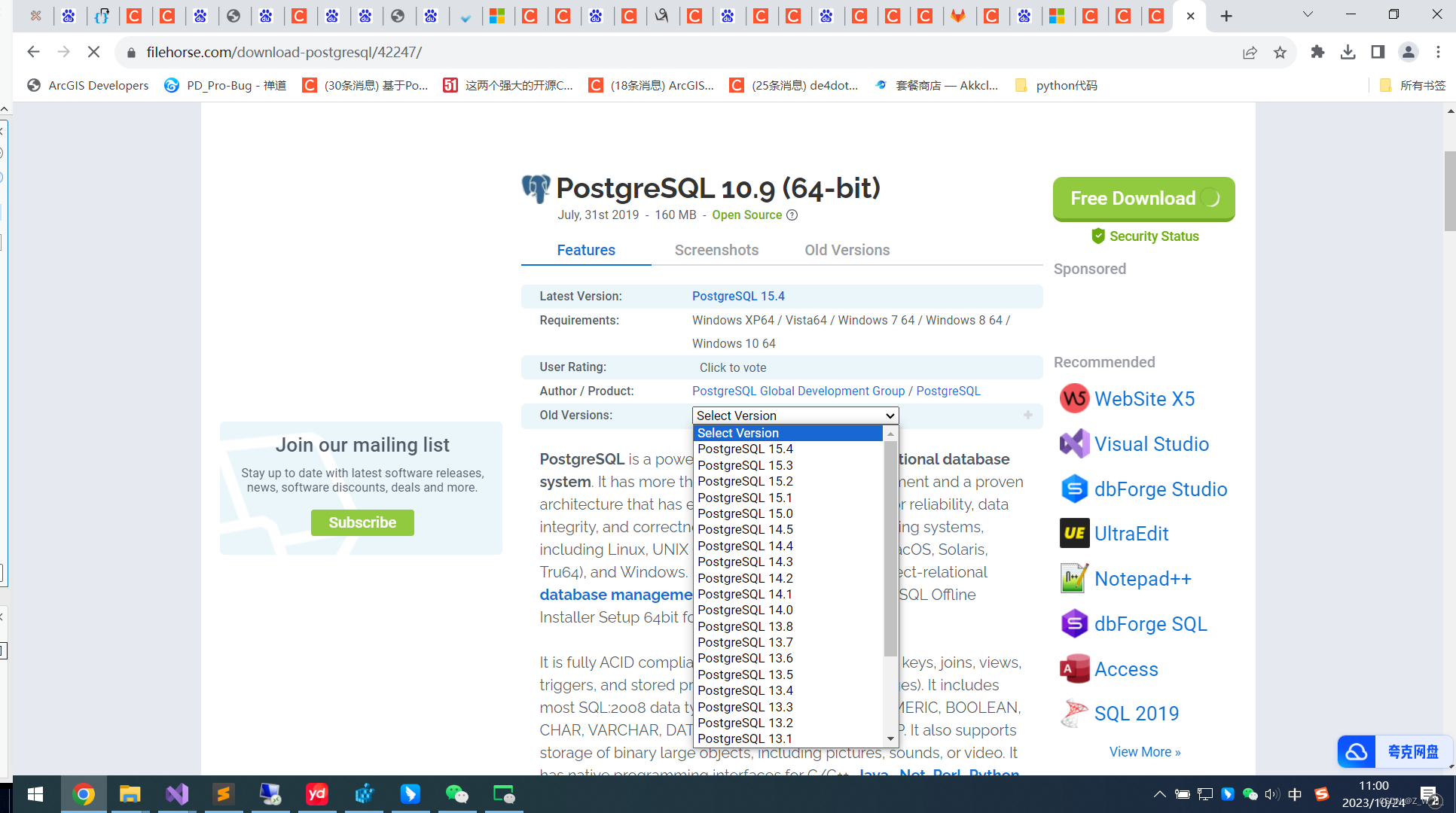Click the share page icon in address bar
This screenshot has height=813, width=1456.
(x=1250, y=52)
